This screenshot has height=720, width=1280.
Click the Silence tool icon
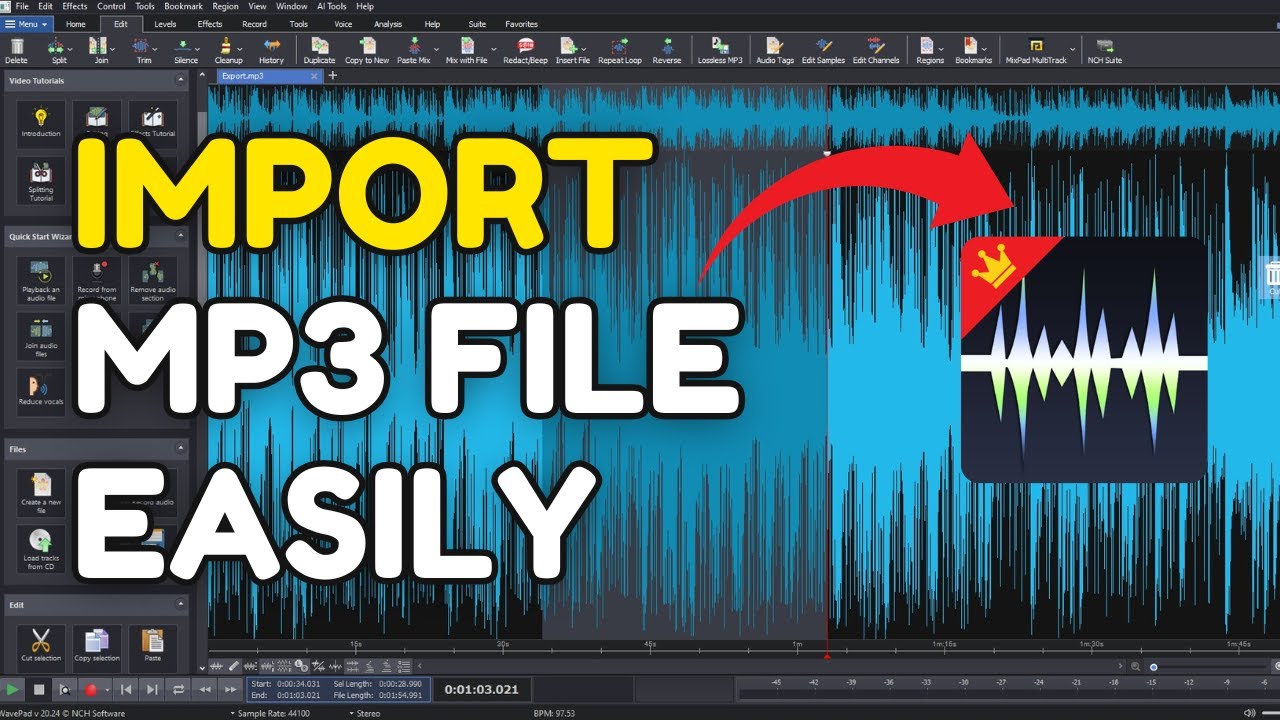186,50
